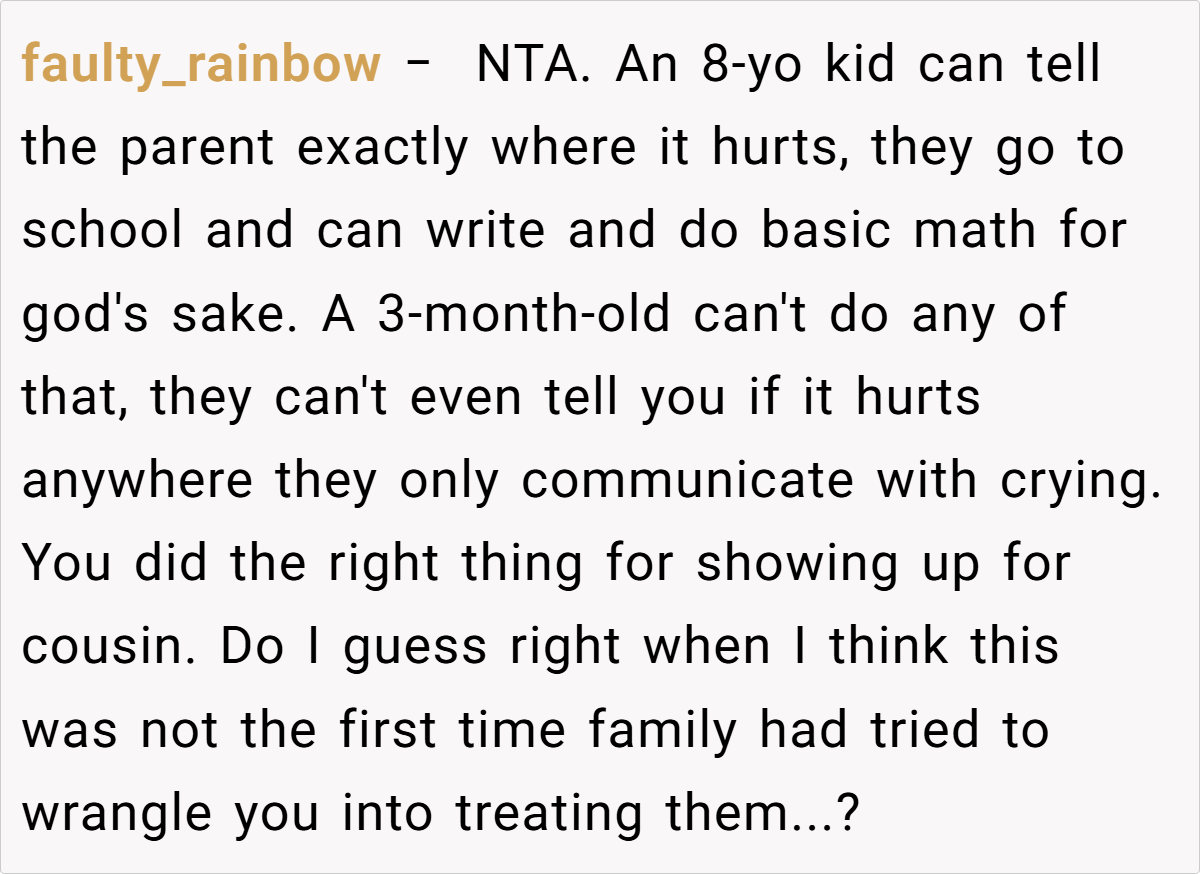
Task: Click the word "anywhere" in the comment
Action: 137,481
